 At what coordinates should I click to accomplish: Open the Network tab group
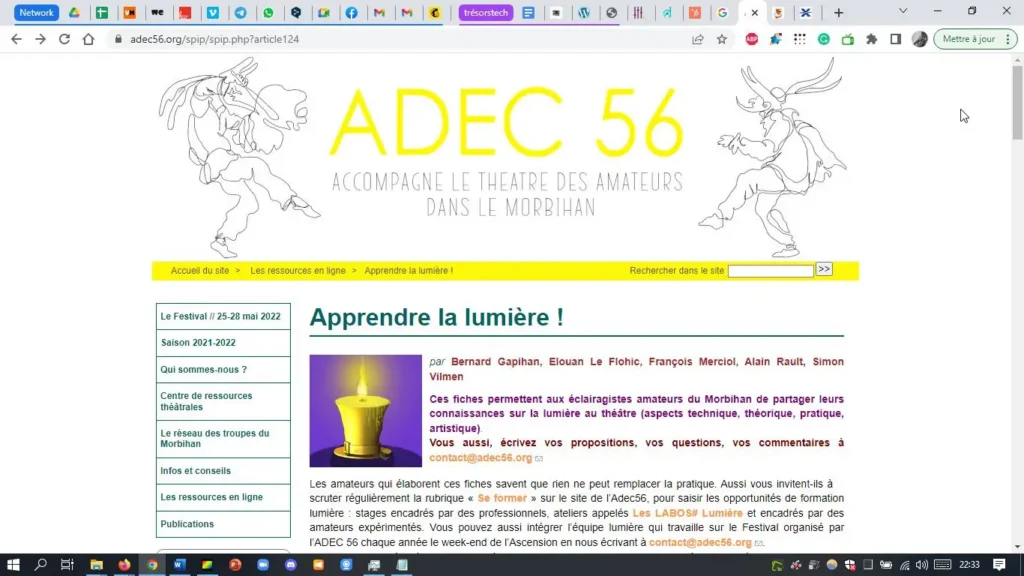(x=37, y=13)
